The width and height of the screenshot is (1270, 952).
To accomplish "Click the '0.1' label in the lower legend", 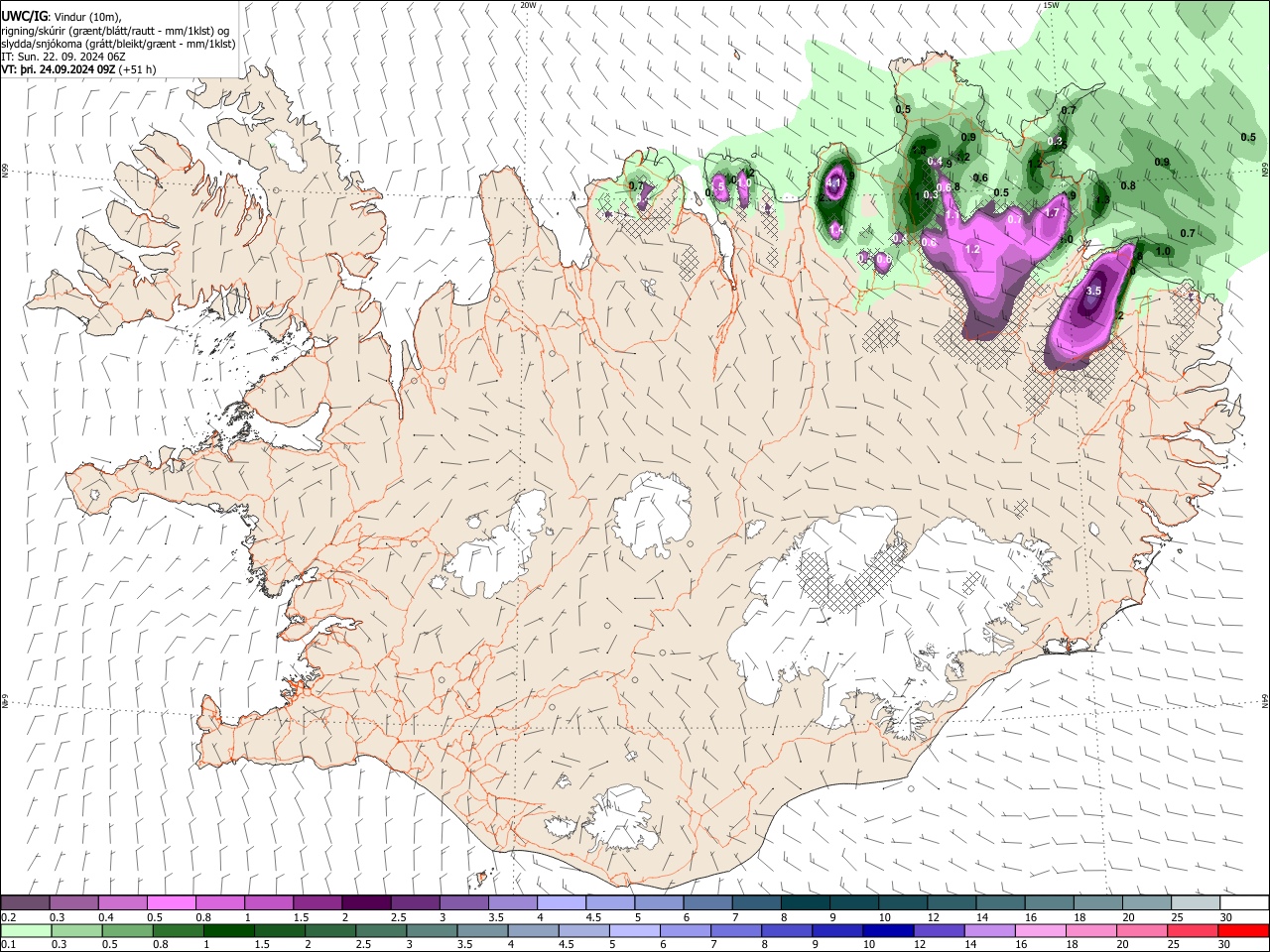I will click(10, 944).
